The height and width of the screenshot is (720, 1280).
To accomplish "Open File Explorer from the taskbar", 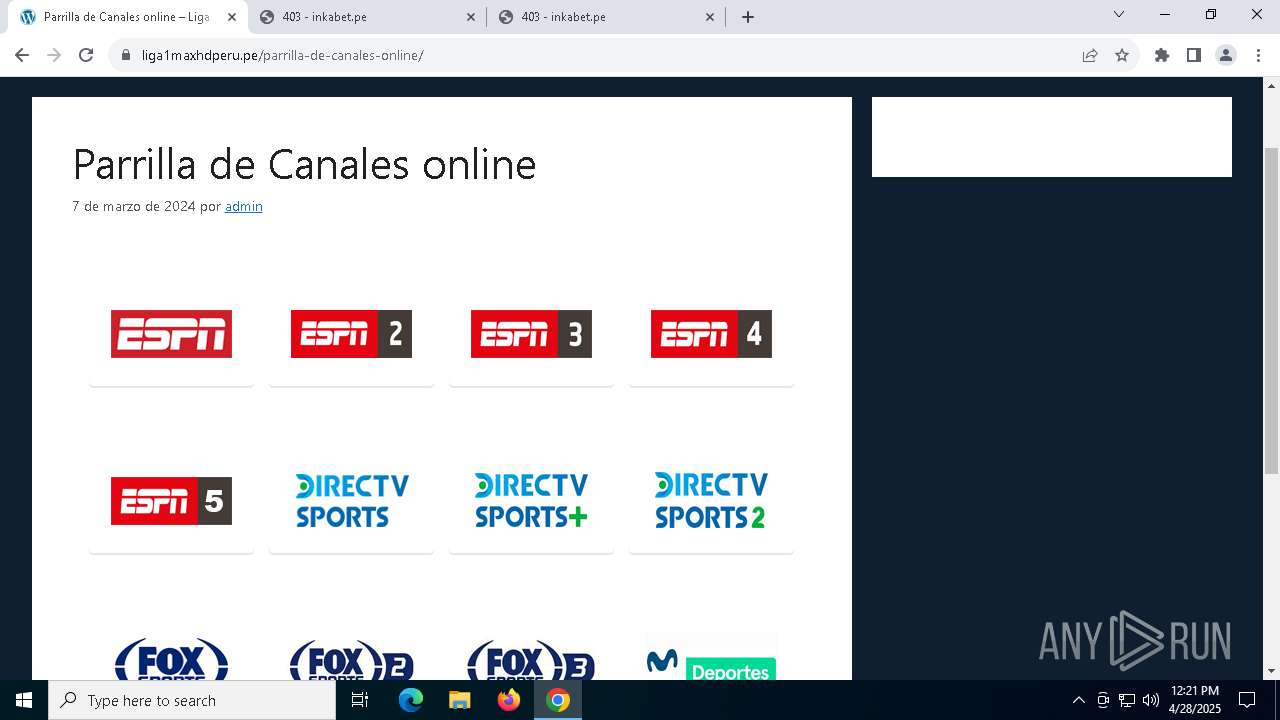I will point(459,700).
